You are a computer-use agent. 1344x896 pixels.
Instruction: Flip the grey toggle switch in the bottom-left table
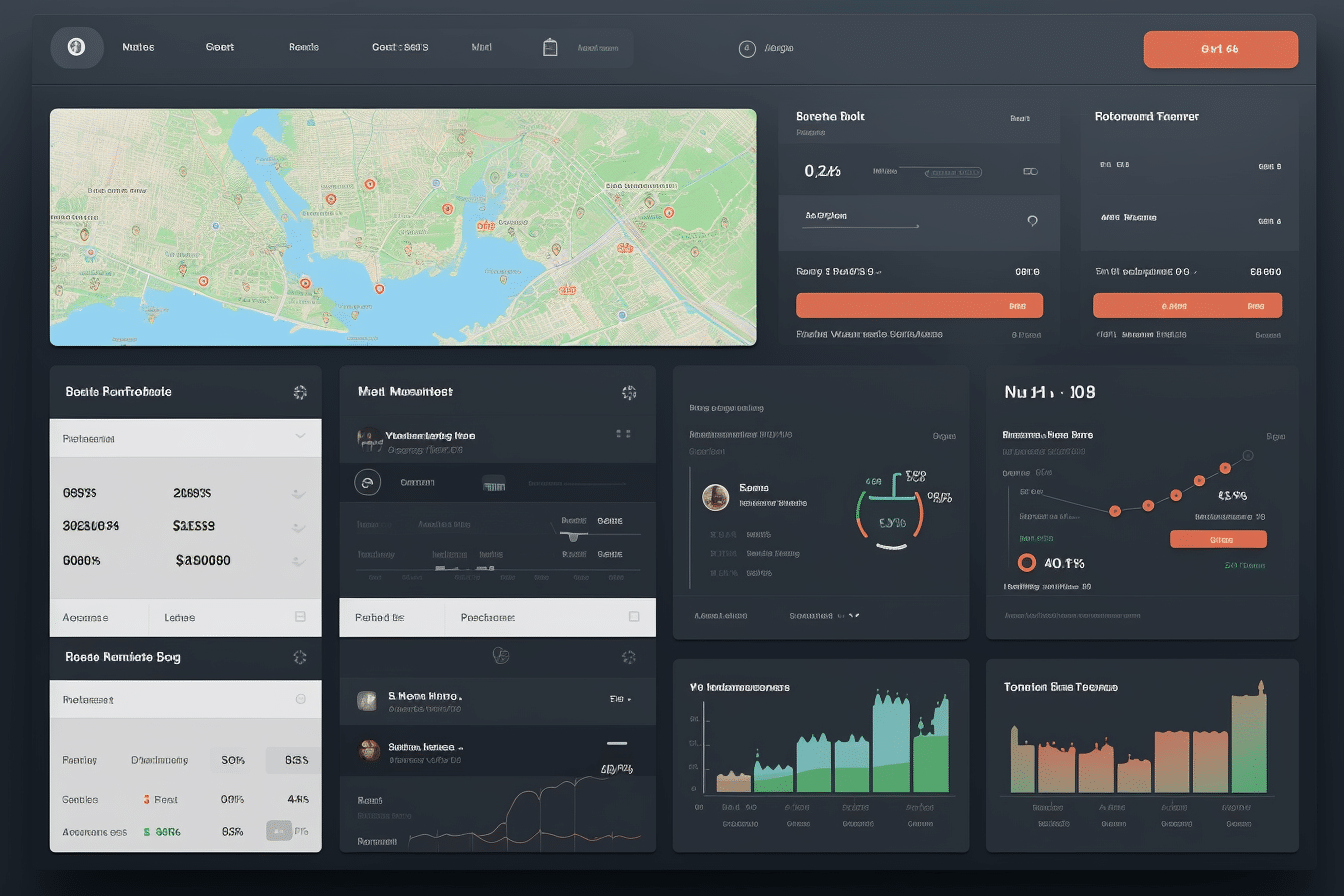(x=279, y=830)
